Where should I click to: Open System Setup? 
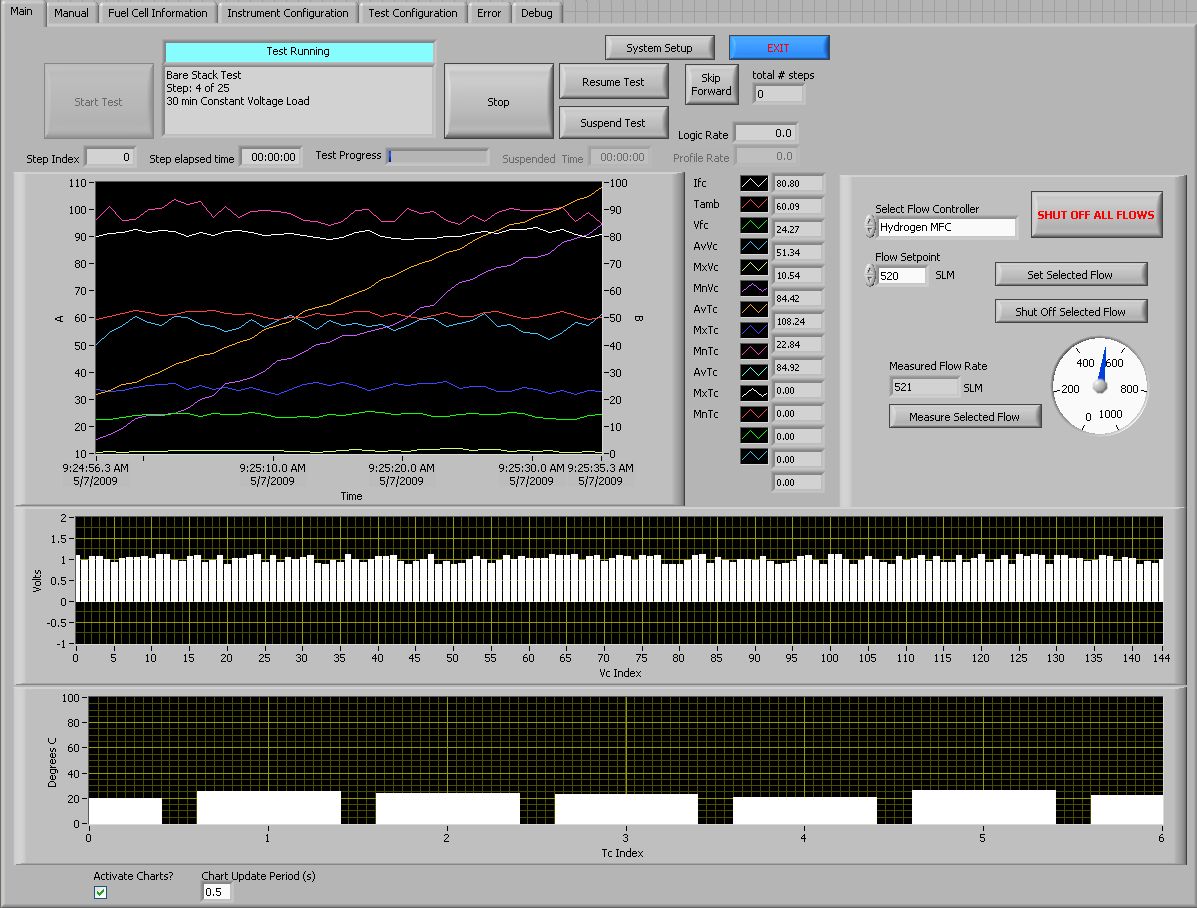pyautogui.click(x=660, y=47)
